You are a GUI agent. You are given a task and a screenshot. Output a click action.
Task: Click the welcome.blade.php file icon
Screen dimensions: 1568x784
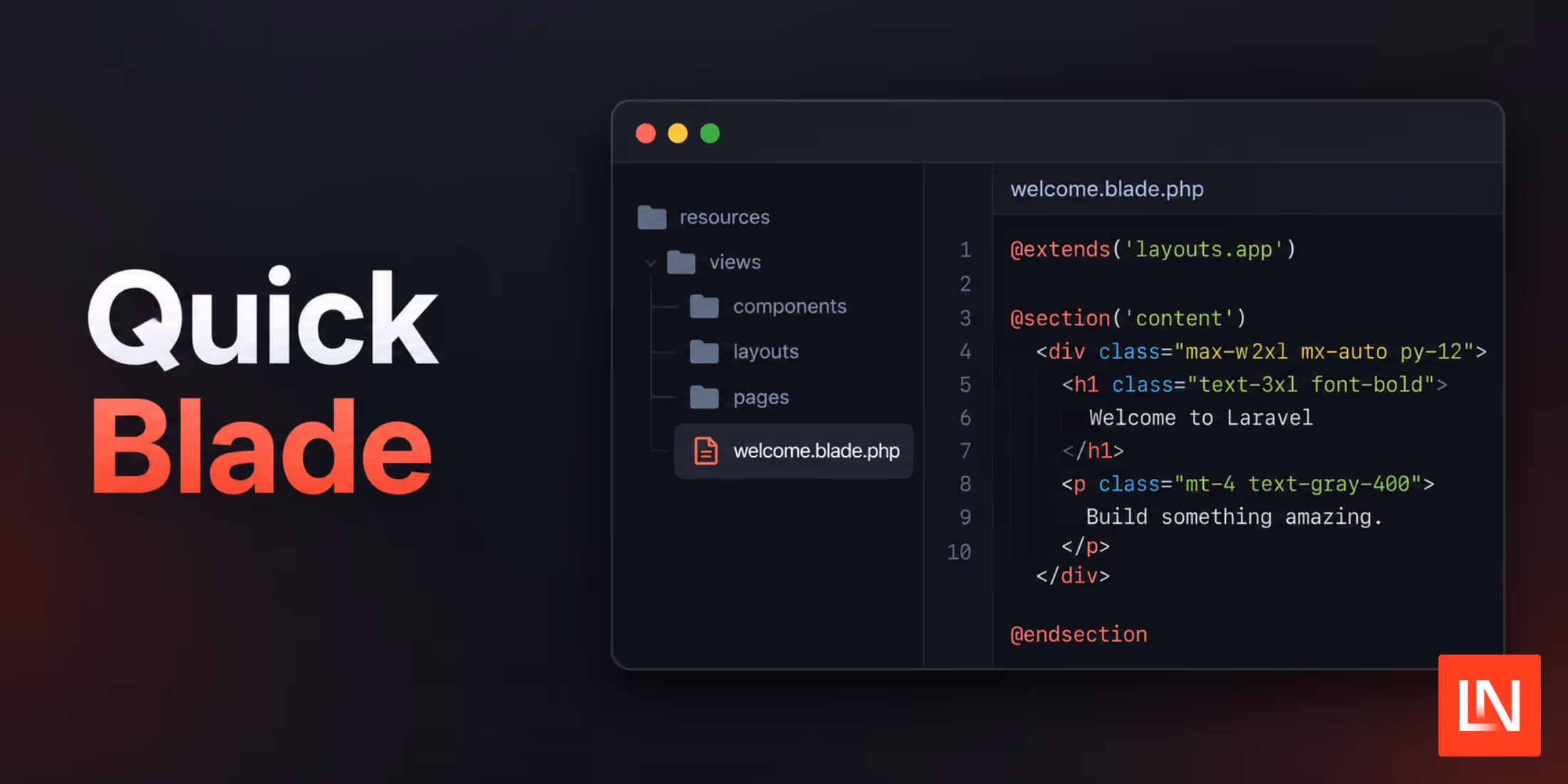[706, 451]
